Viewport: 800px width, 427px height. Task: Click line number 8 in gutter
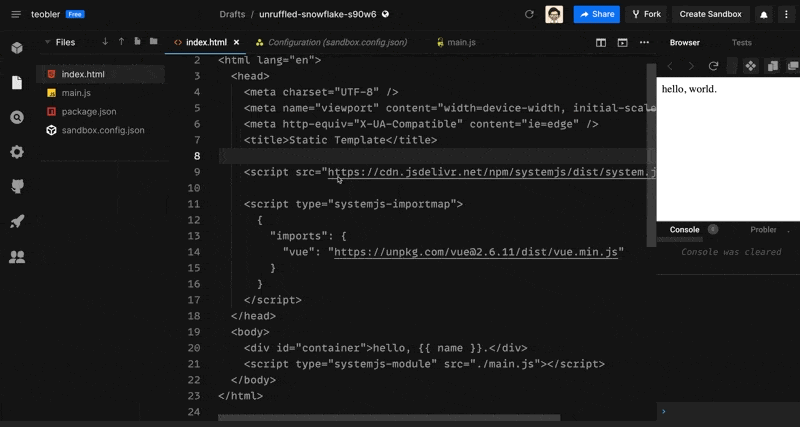tap(196, 156)
